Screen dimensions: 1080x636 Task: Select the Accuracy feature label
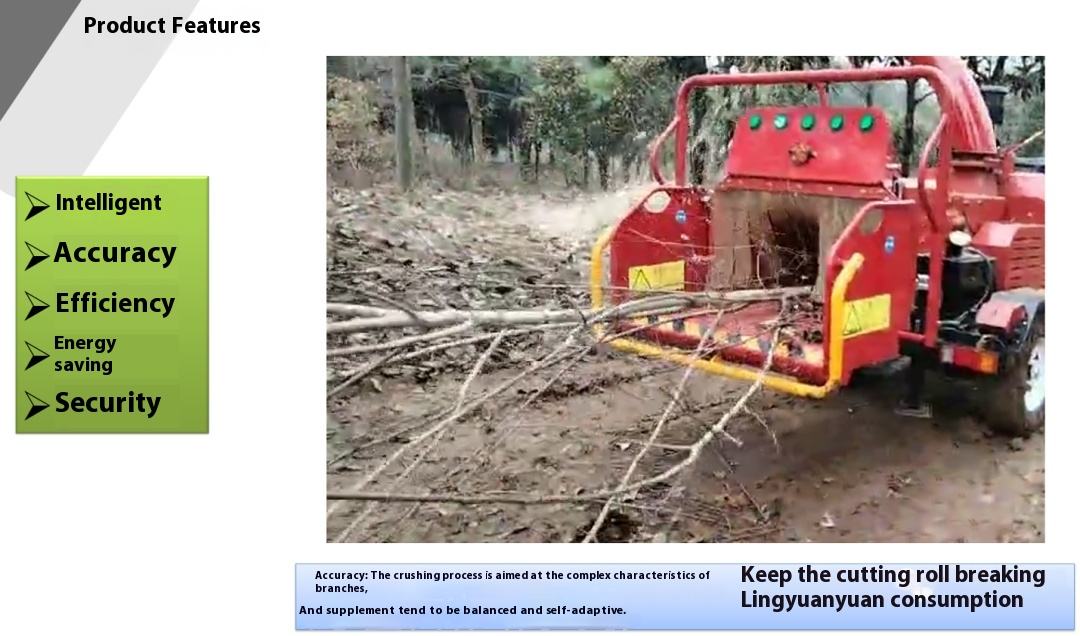point(115,253)
